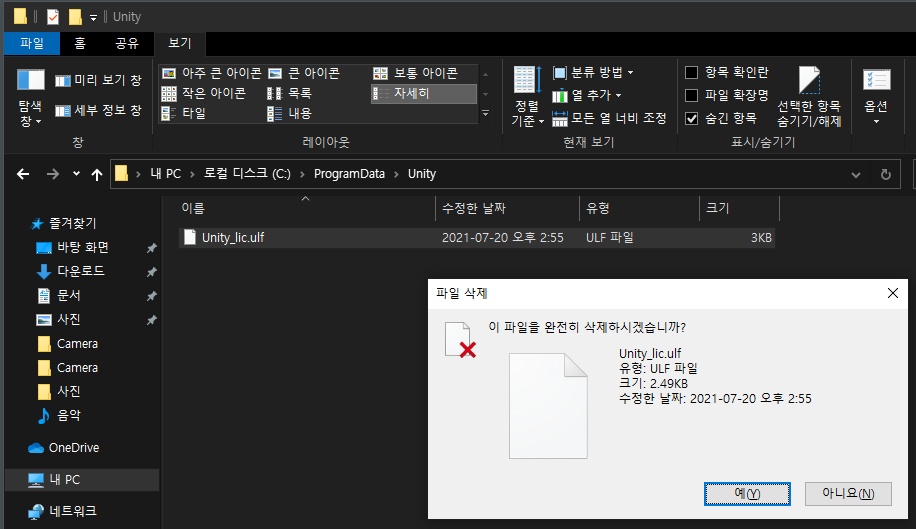Click 모든 열 너비 조정 size columns
The height and width of the screenshot is (529, 916).
coord(609,119)
